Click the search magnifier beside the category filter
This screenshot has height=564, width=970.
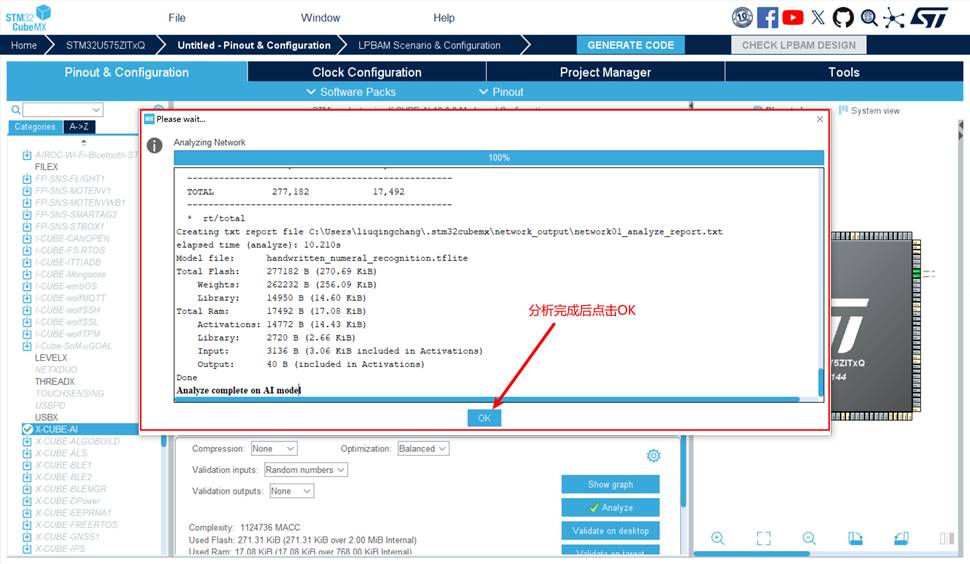coord(15,110)
